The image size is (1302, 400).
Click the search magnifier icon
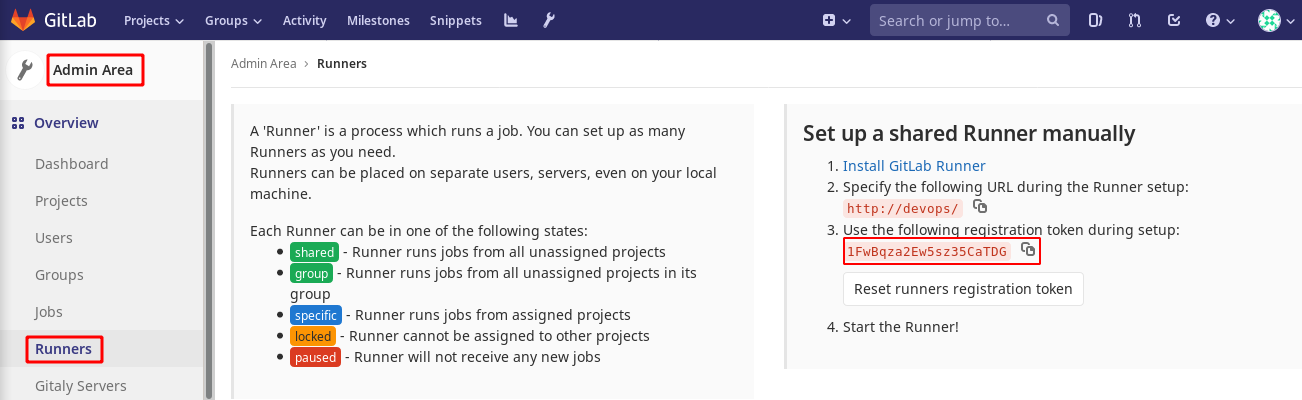click(1052, 20)
